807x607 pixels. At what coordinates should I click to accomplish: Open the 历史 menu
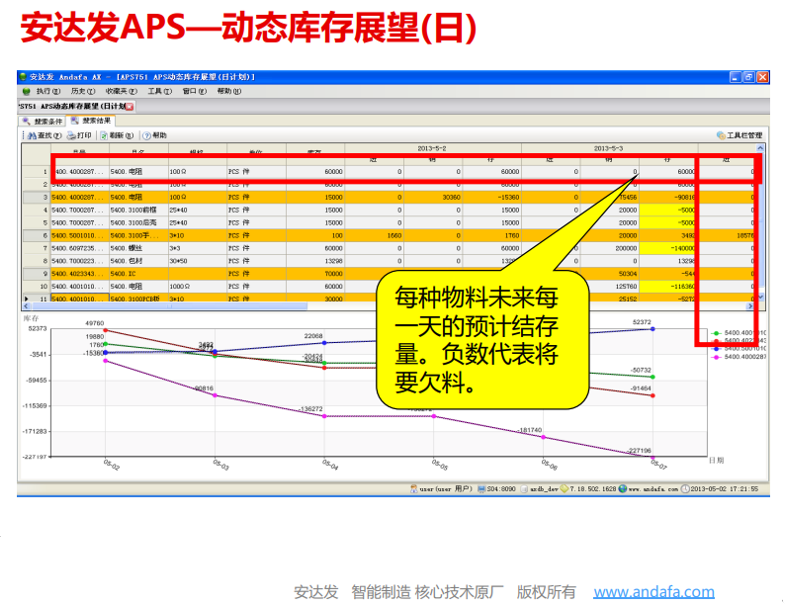coord(83,92)
